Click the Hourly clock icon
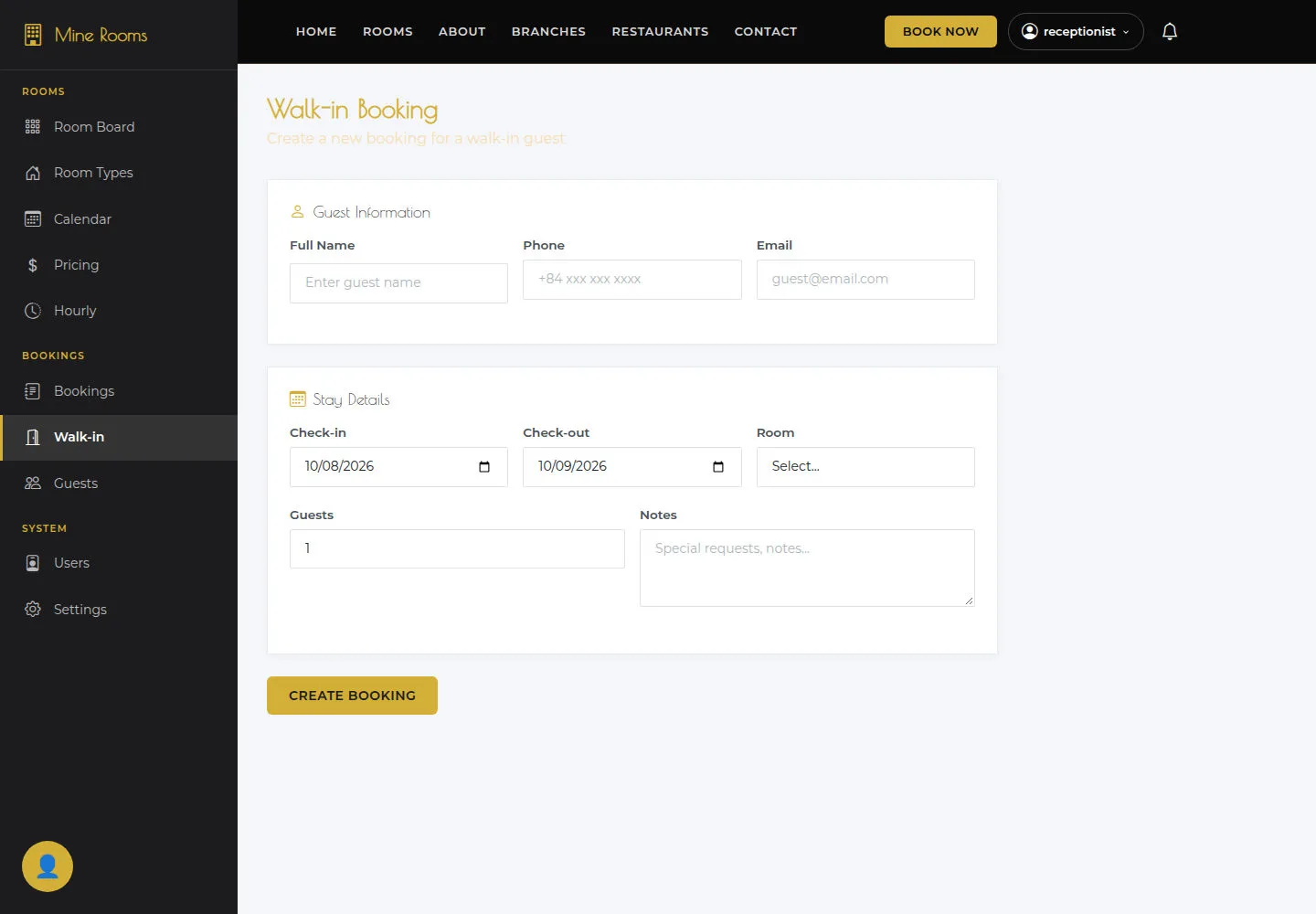 tap(33, 311)
